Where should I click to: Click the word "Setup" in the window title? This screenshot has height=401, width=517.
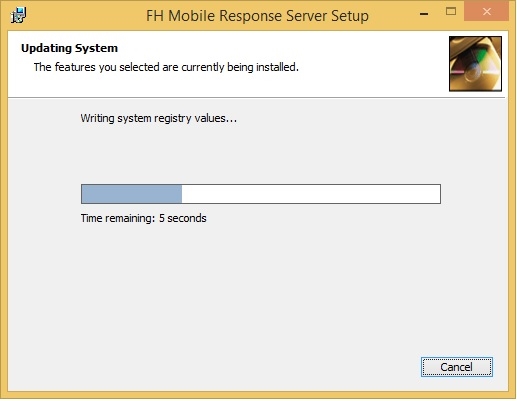pos(350,16)
